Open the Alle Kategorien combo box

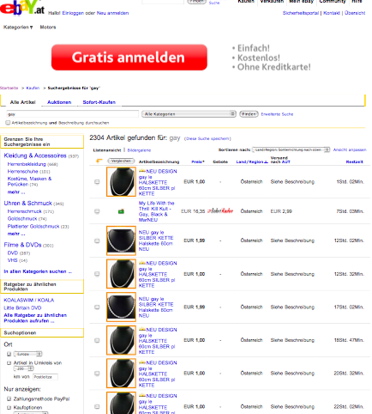click(x=189, y=114)
